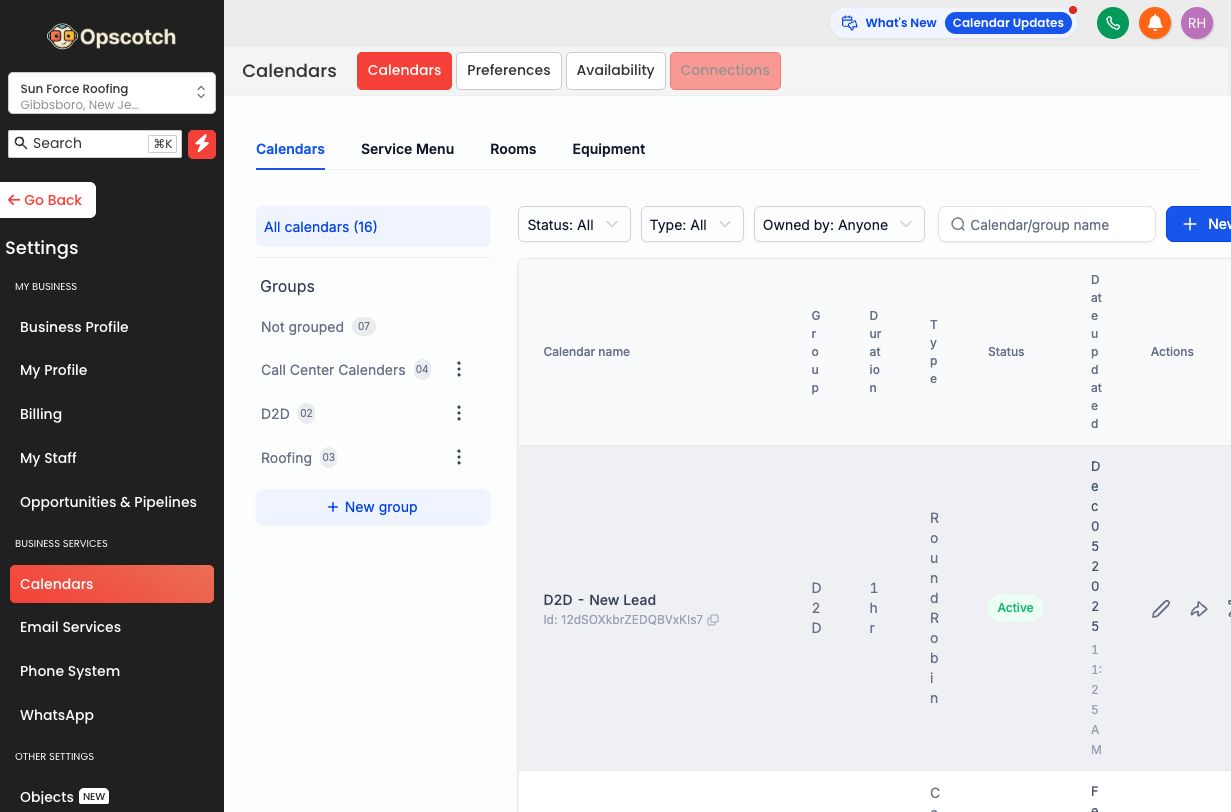Expand the Owned by: Anyone dropdown
The image size is (1231, 812).
pyautogui.click(x=838, y=225)
